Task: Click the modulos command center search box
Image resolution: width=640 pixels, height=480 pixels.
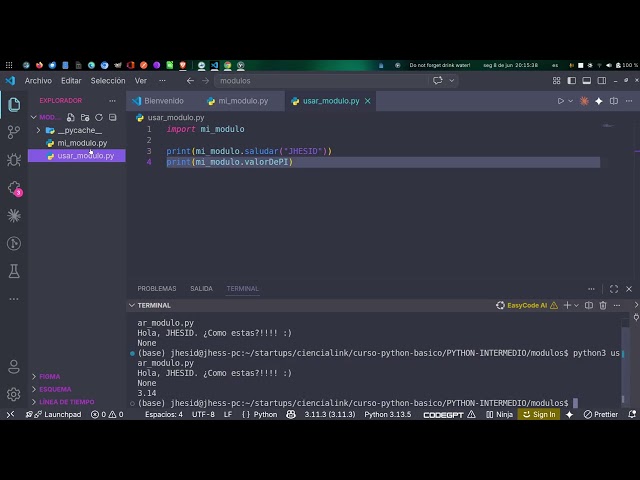Action: (322, 81)
